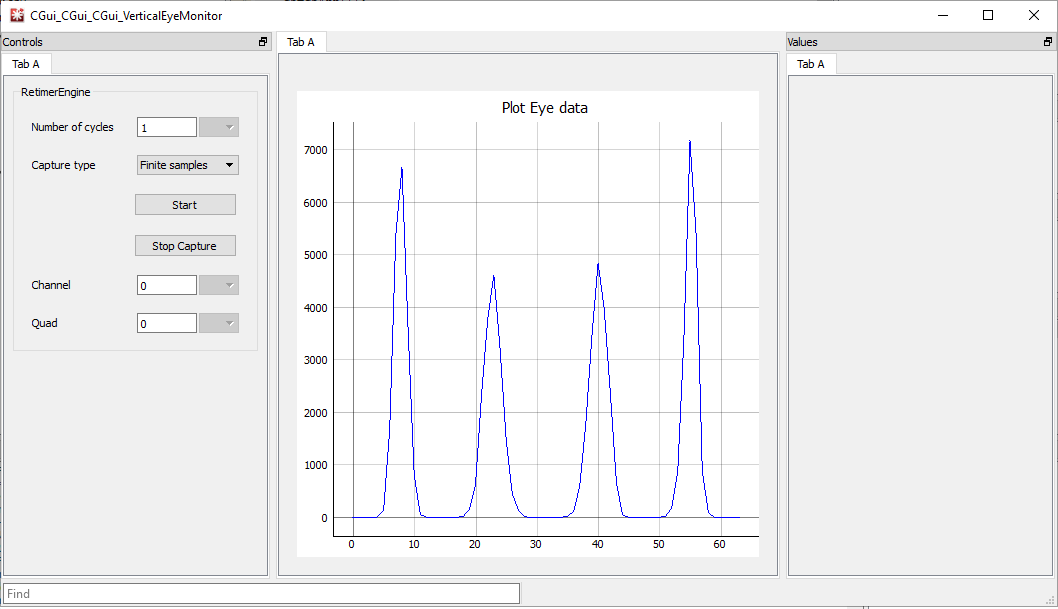Minimize the VerticalEyeMonitor window
Screen dimensions: 1058x609
[942, 15]
